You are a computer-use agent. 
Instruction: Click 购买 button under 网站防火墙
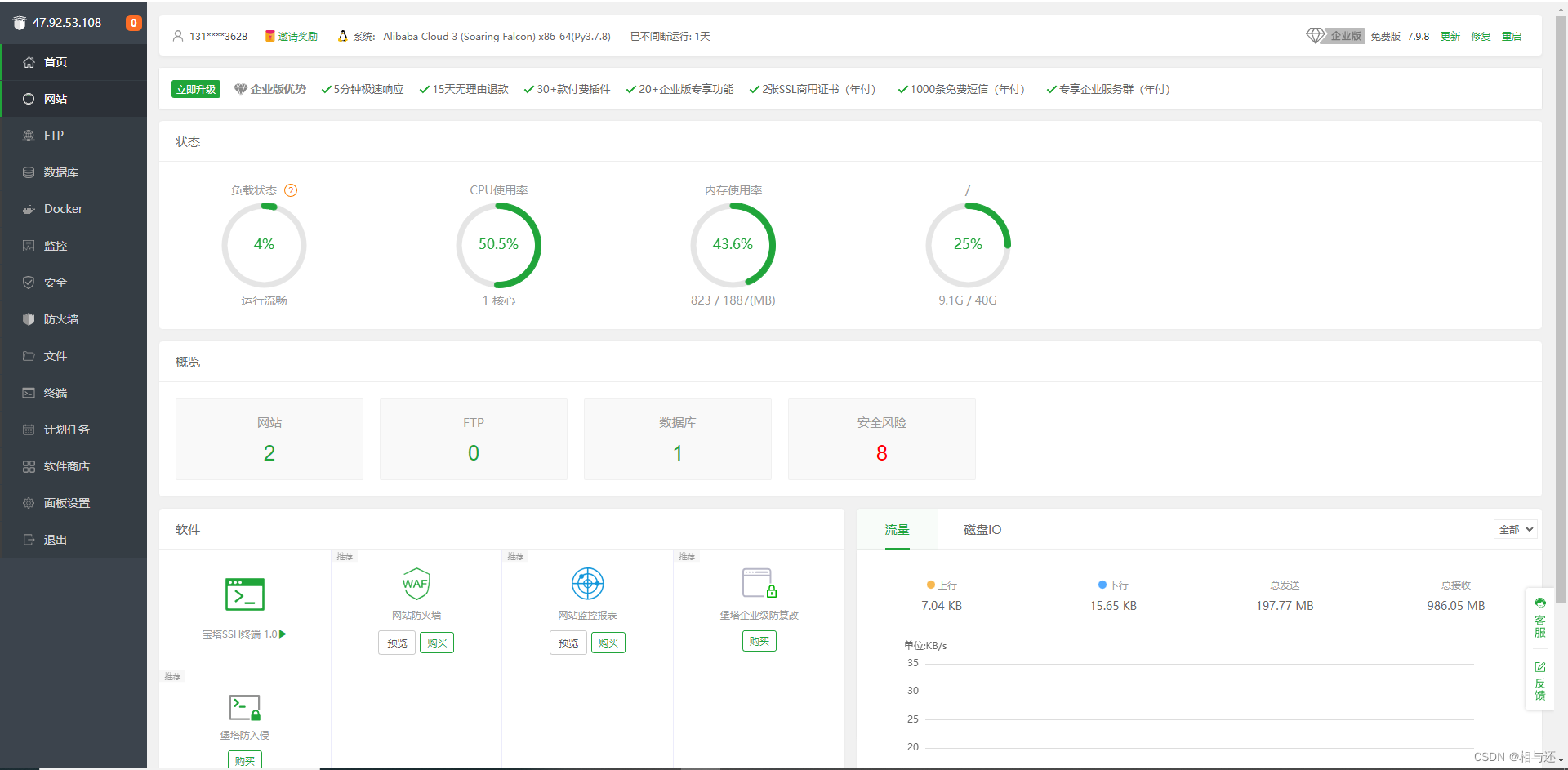click(x=437, y=643)
